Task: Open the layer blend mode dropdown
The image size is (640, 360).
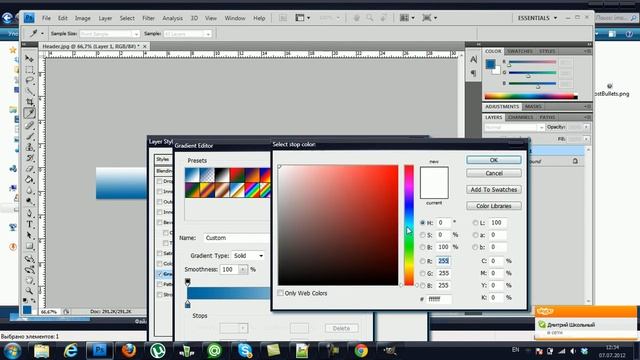Action: coord(514,127)
